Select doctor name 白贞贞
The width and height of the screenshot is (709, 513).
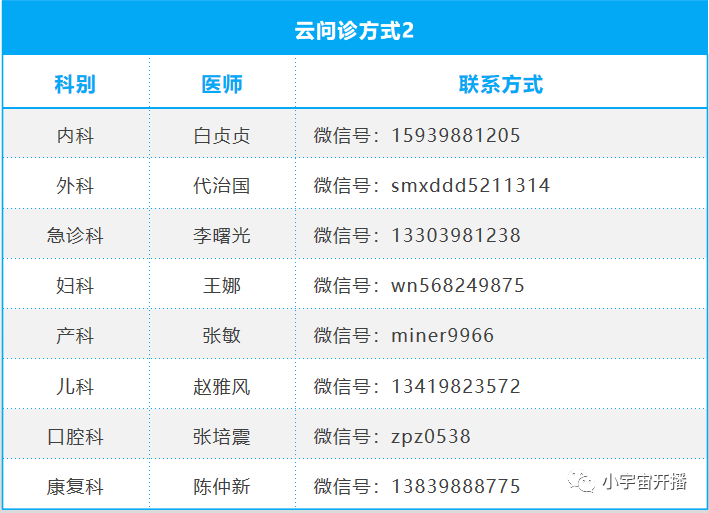pyautogui.click(x=222, y=136)
